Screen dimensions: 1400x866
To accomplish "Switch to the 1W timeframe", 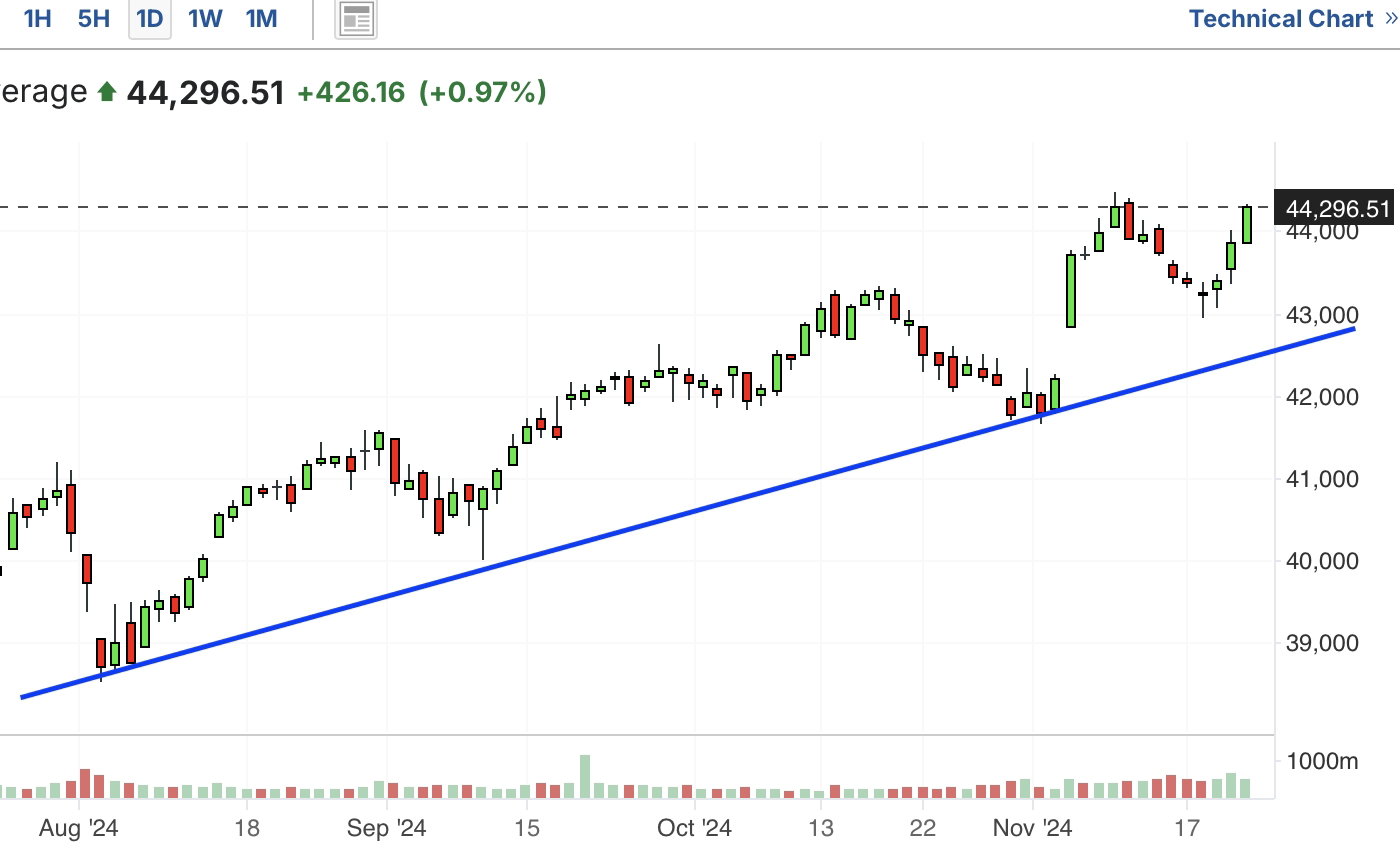I will point(206,19).
